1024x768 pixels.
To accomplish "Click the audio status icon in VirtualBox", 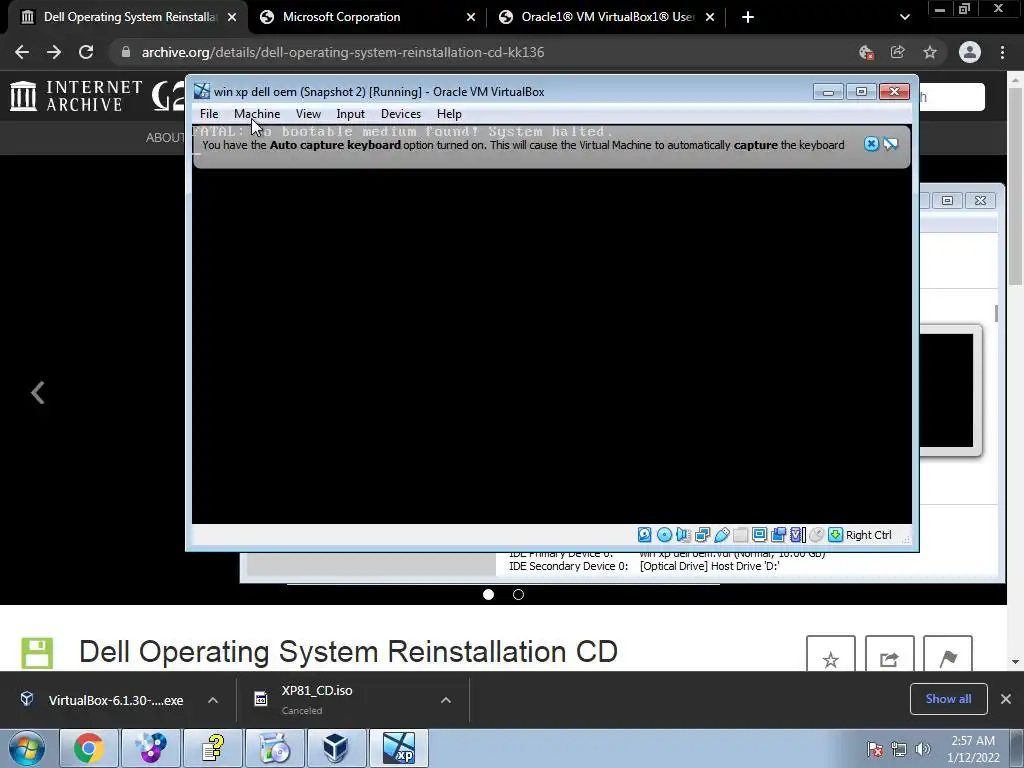I will tap(683, 535).
